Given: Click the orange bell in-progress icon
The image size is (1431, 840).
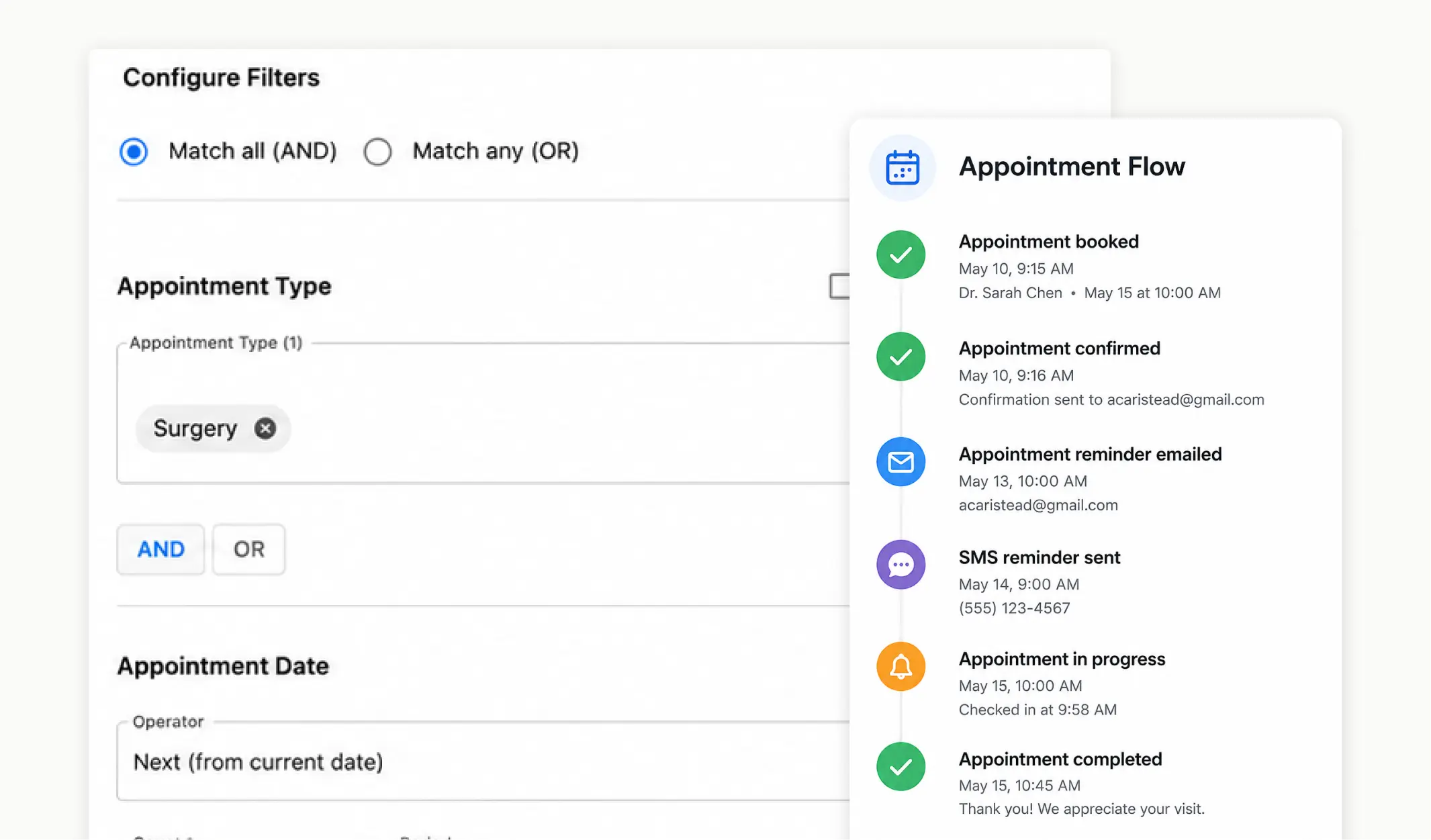Looking at the screenshot, I should 901,667.
